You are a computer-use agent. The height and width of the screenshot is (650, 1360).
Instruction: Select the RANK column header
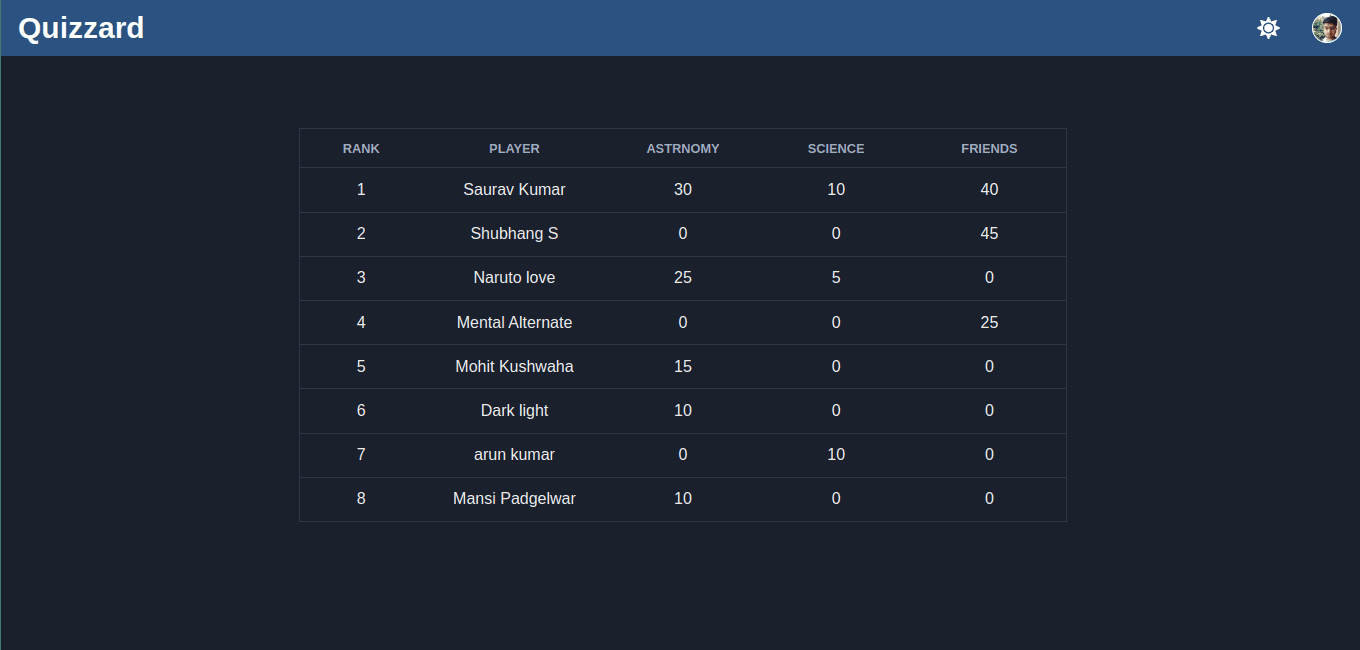click(361, 148)
